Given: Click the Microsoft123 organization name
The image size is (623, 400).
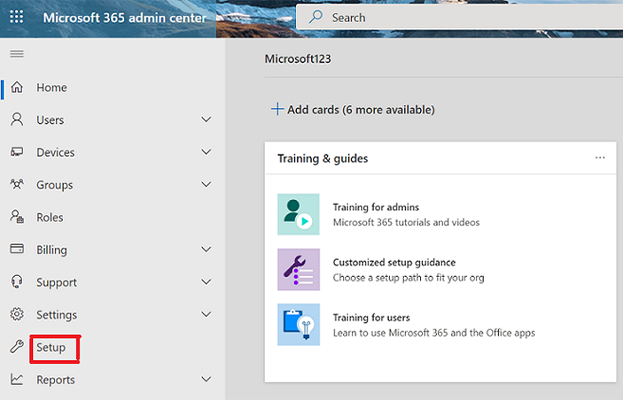Looking at the screenshot, I should [x=298, y=59].
